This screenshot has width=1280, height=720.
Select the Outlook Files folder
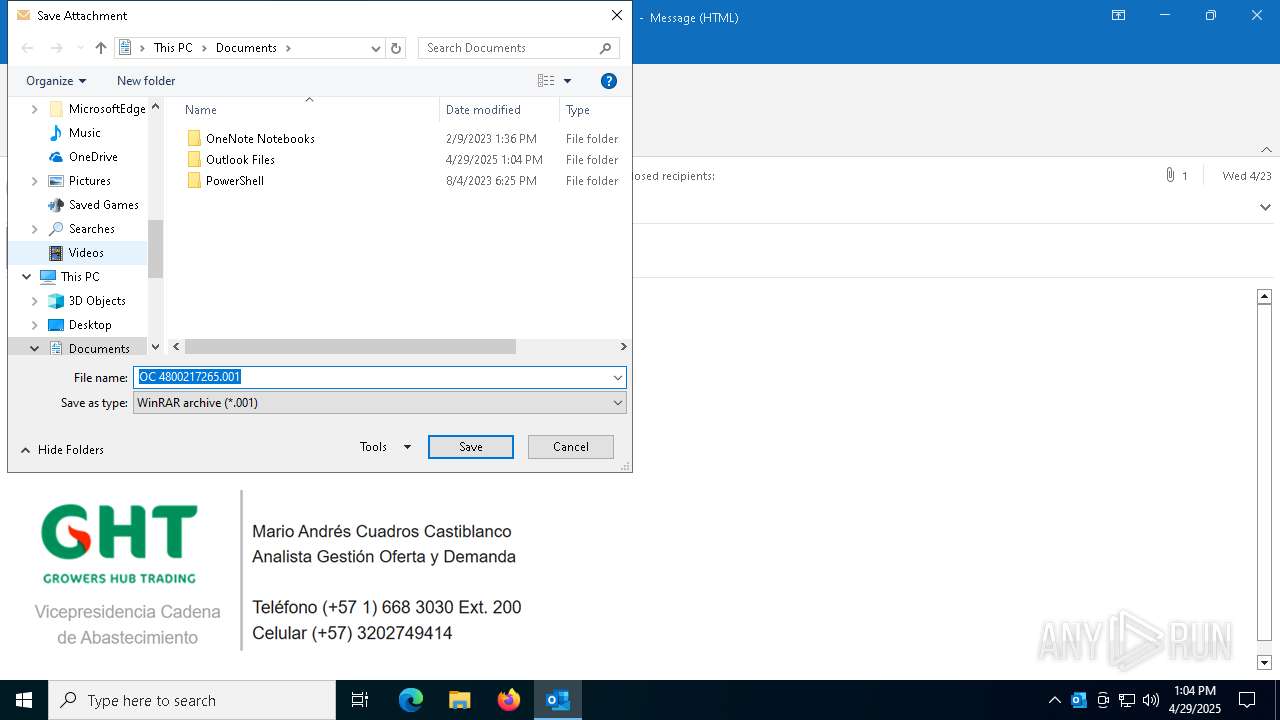pos(240,160)
